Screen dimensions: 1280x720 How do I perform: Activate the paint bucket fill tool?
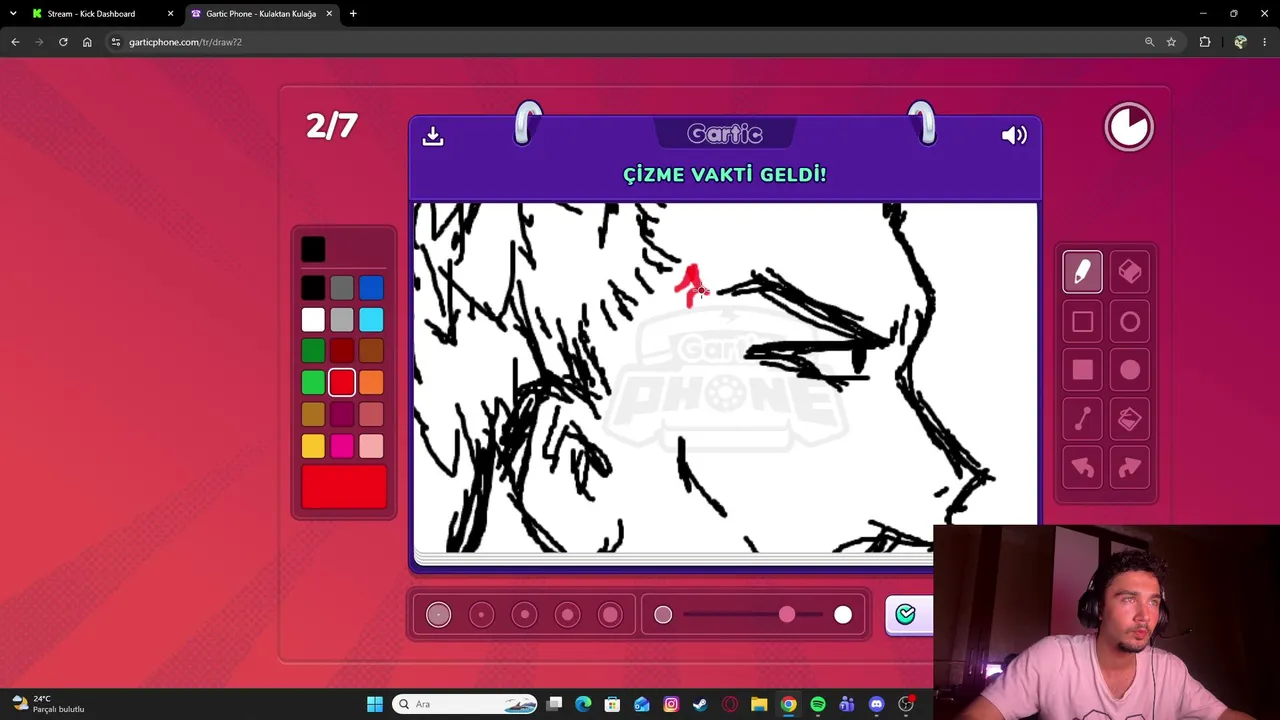coord(1130,420)
